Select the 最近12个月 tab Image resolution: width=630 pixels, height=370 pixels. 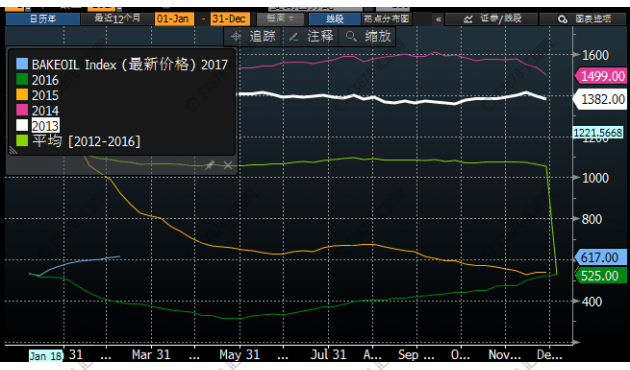[x=117, y=19]
